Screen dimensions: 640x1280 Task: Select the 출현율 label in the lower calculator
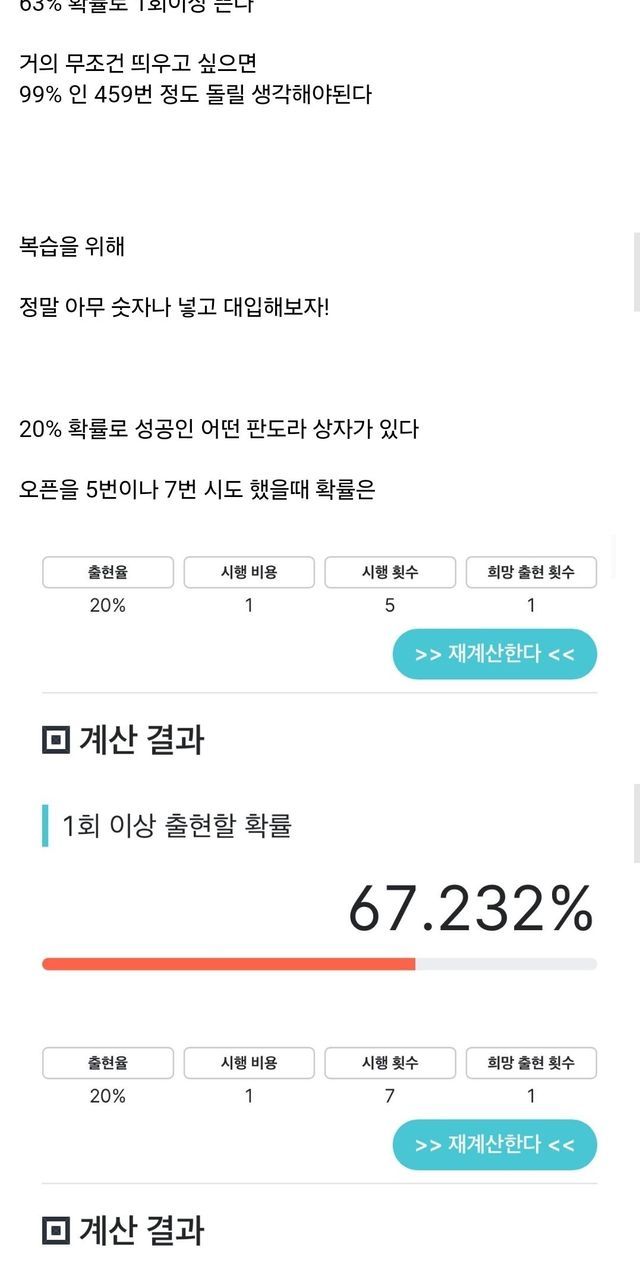(x=108, y=1063)
